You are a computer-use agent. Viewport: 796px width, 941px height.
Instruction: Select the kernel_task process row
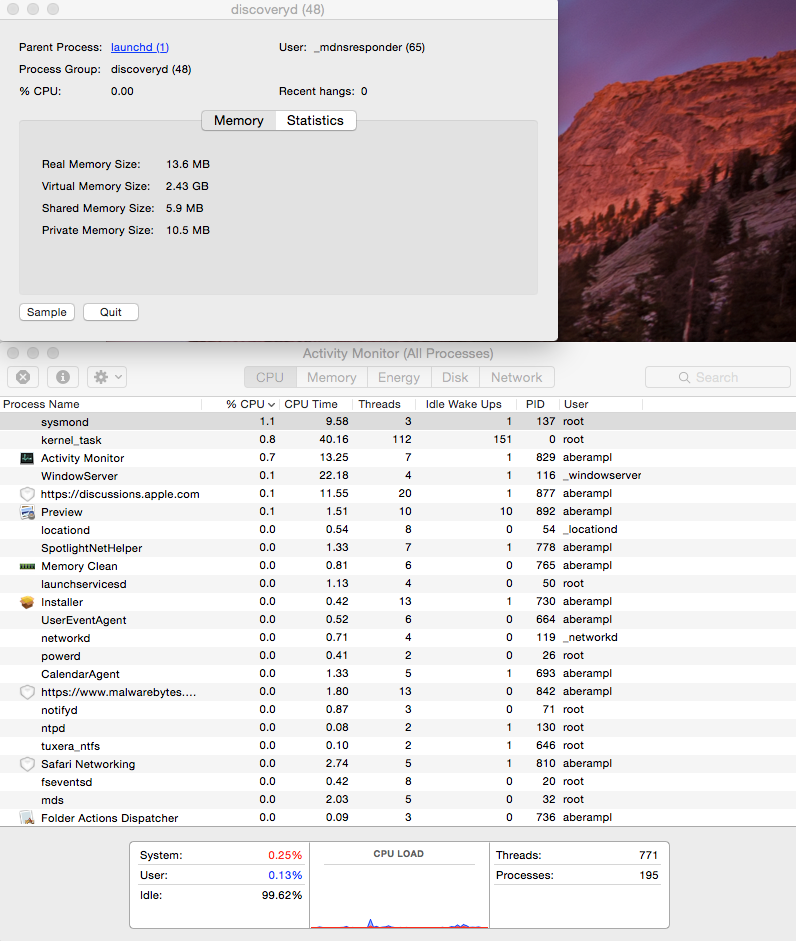pos(398,440)
